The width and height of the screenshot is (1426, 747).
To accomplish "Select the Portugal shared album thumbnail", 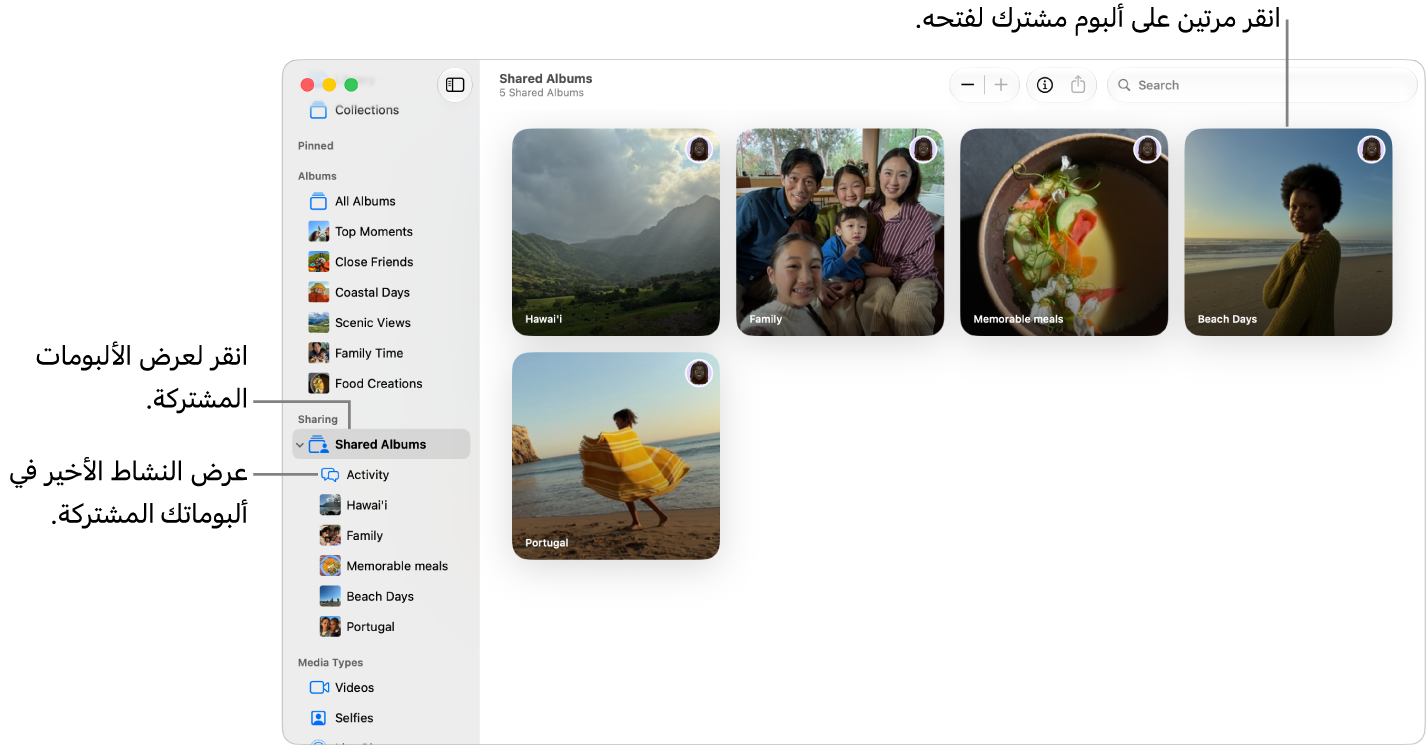I will pyautogui.click(x=616, y=456).
